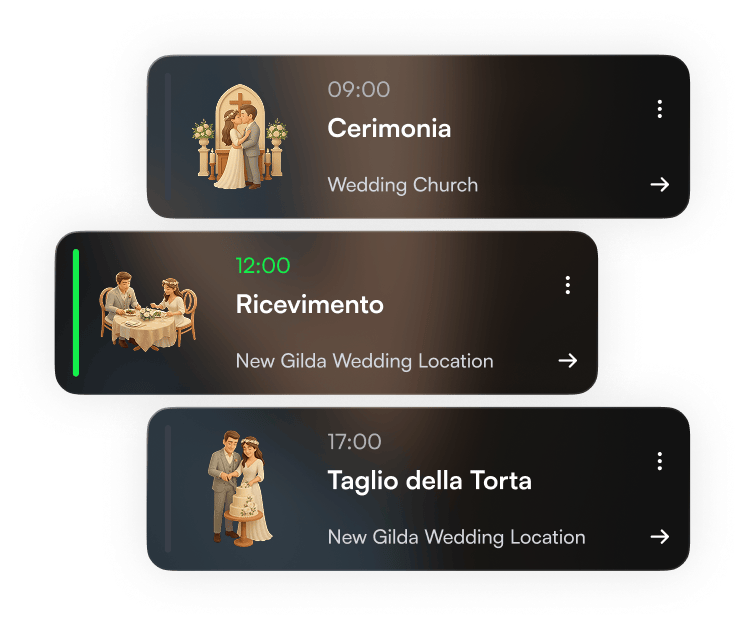Click the Taglio della Torta title
The width and height of the screenshot is (745, 626).
coord(430,481)
